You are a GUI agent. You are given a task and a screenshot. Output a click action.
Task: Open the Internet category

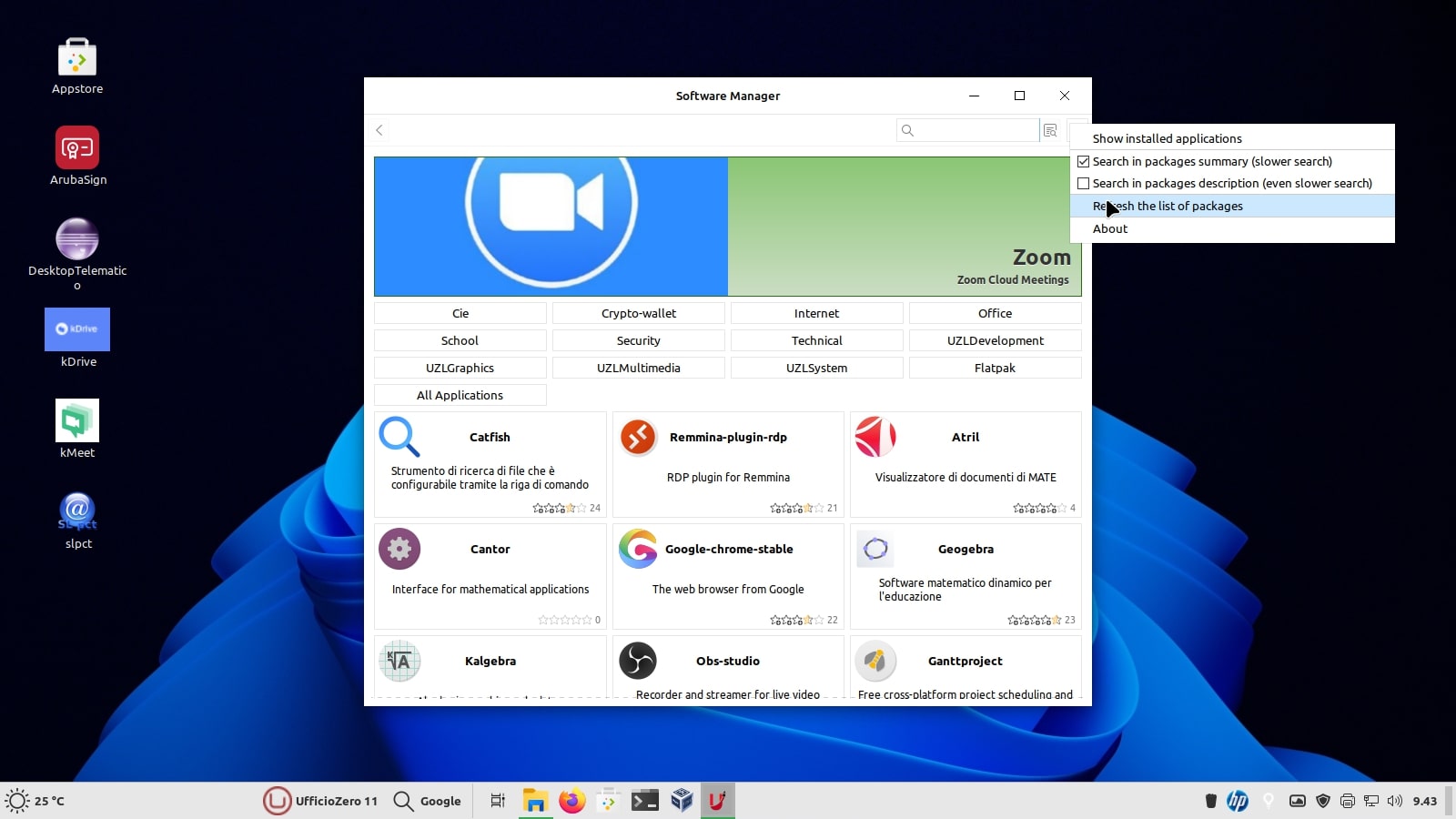click(817, 313)
